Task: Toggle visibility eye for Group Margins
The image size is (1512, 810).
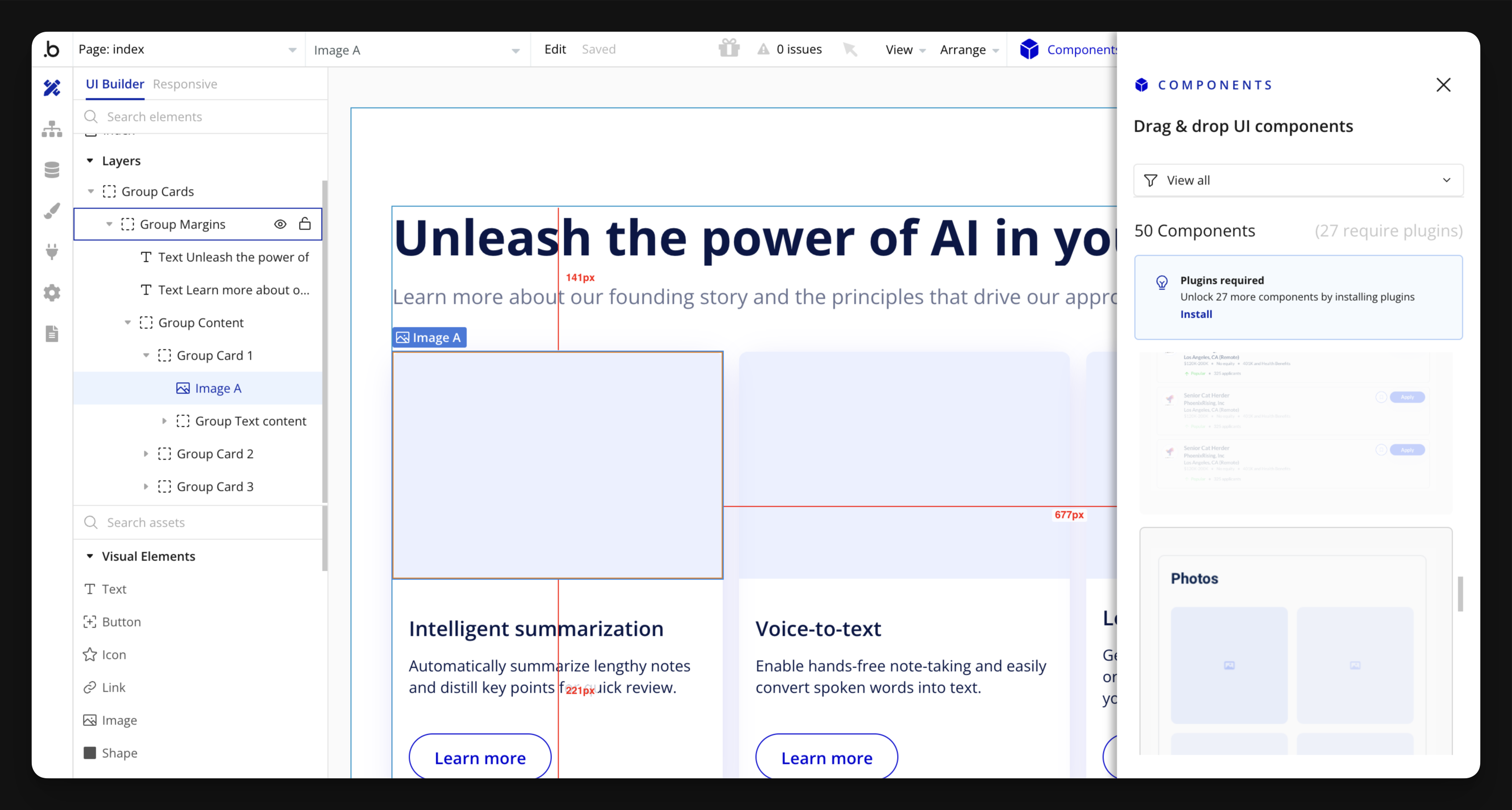Action: (280, 224)
